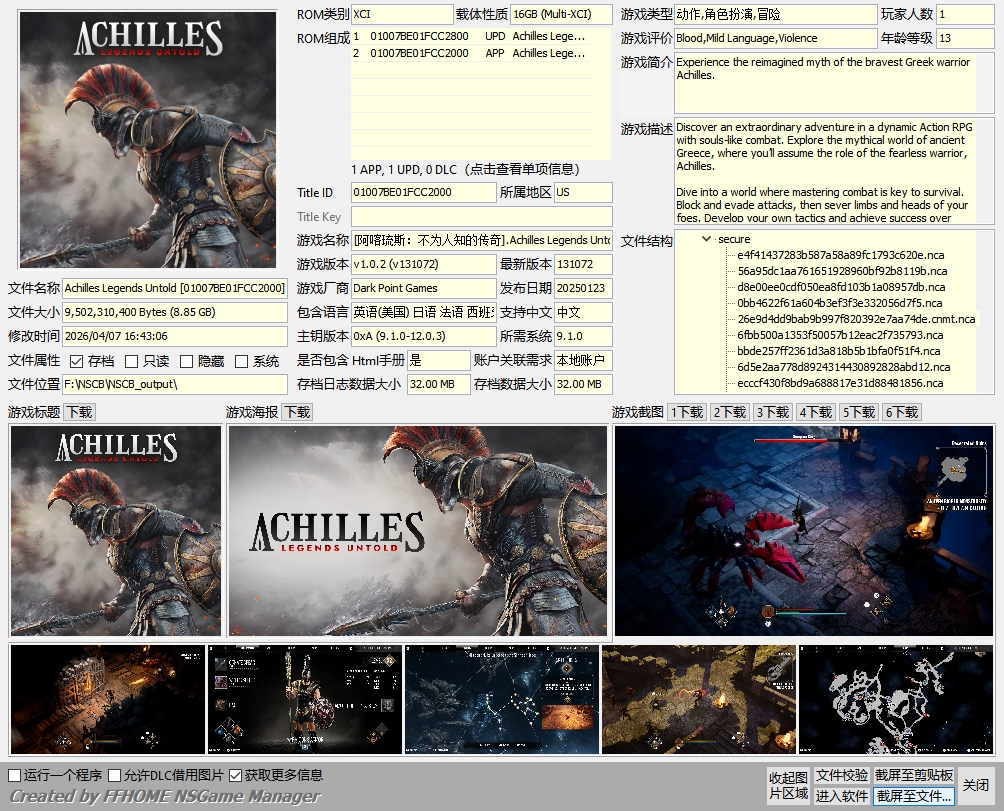Click the 文件校验 button
The width and height of the screenshot is (1004, 811).
(x=841, y=775)
